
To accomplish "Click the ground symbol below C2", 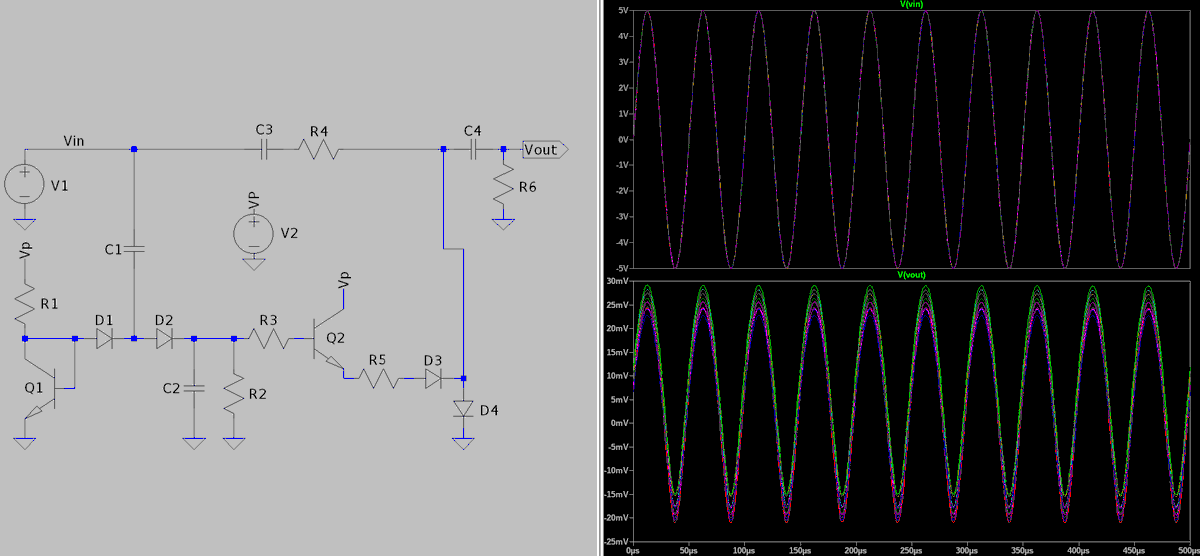I will 194,444.
